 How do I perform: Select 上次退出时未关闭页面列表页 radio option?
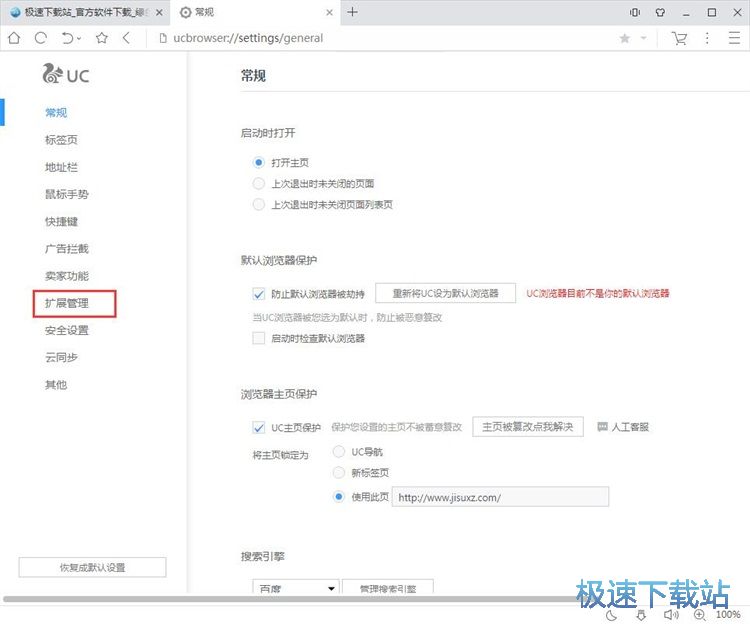259,205
